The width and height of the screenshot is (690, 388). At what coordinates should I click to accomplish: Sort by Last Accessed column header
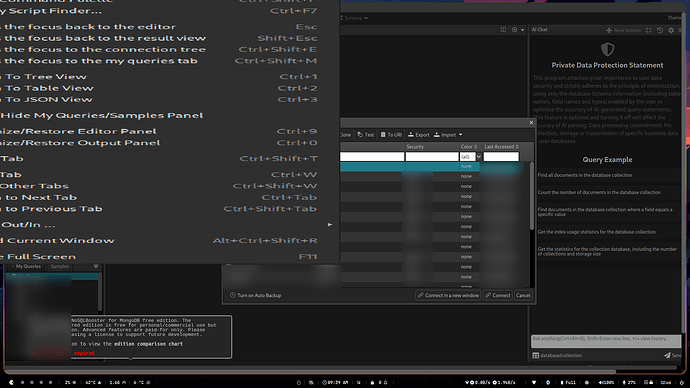502,147
